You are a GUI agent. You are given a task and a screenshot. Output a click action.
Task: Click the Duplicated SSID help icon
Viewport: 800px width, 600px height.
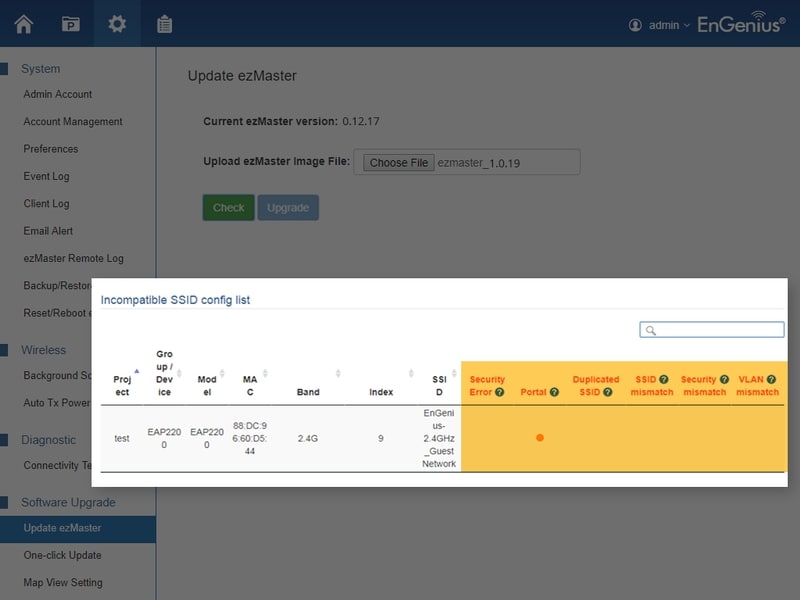pos(608,392)
